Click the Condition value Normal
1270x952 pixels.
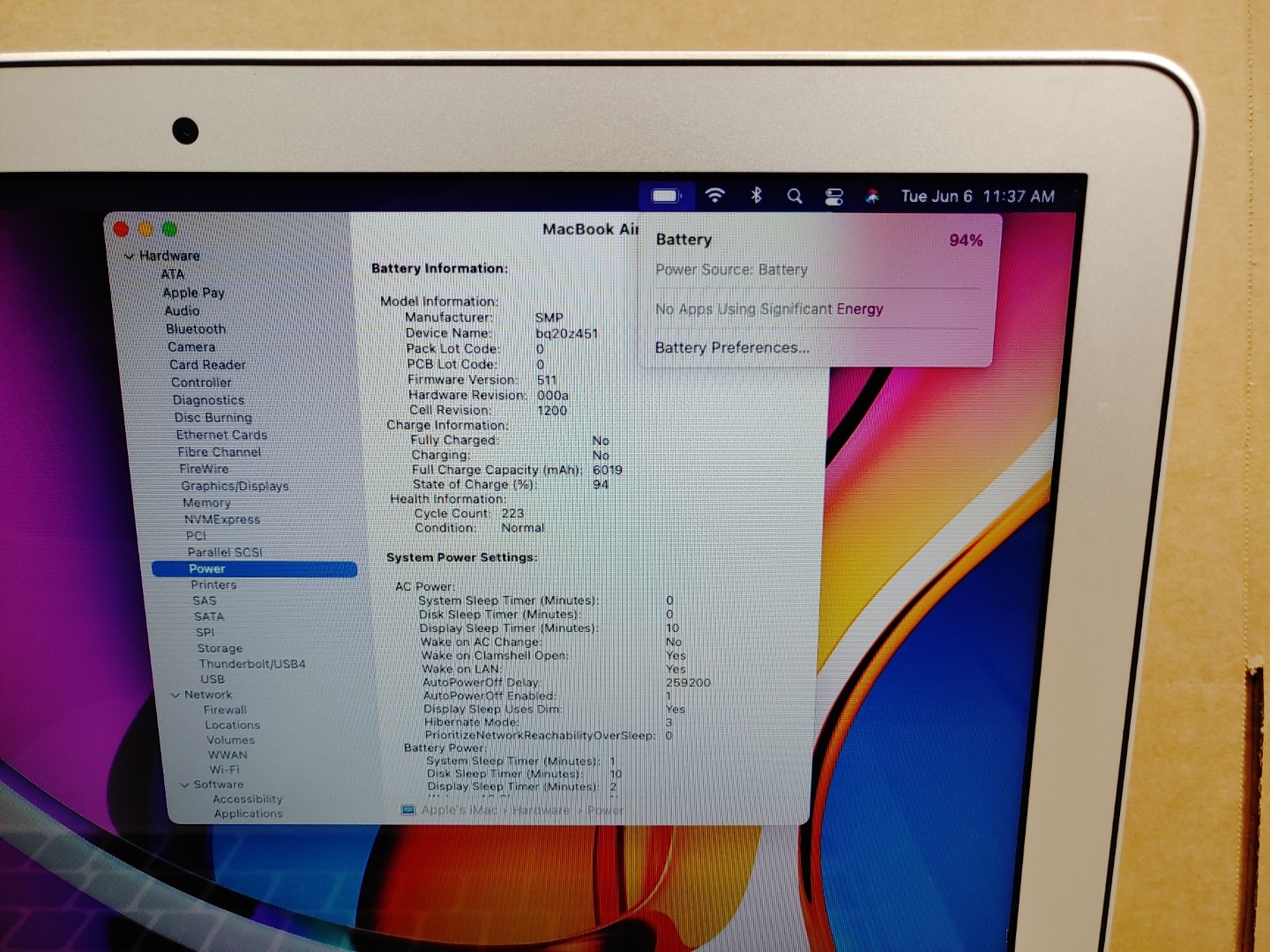[523, 528]
